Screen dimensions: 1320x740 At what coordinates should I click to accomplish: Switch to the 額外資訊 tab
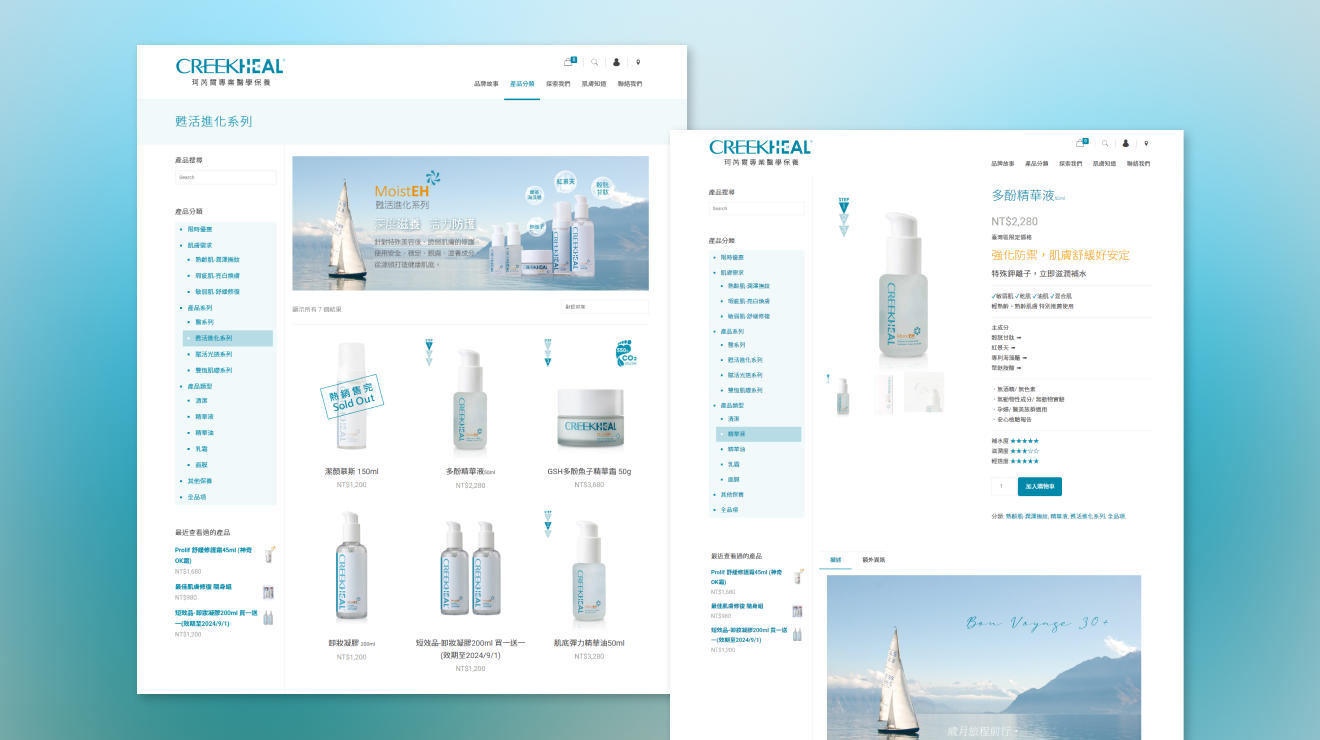[873, 560]
